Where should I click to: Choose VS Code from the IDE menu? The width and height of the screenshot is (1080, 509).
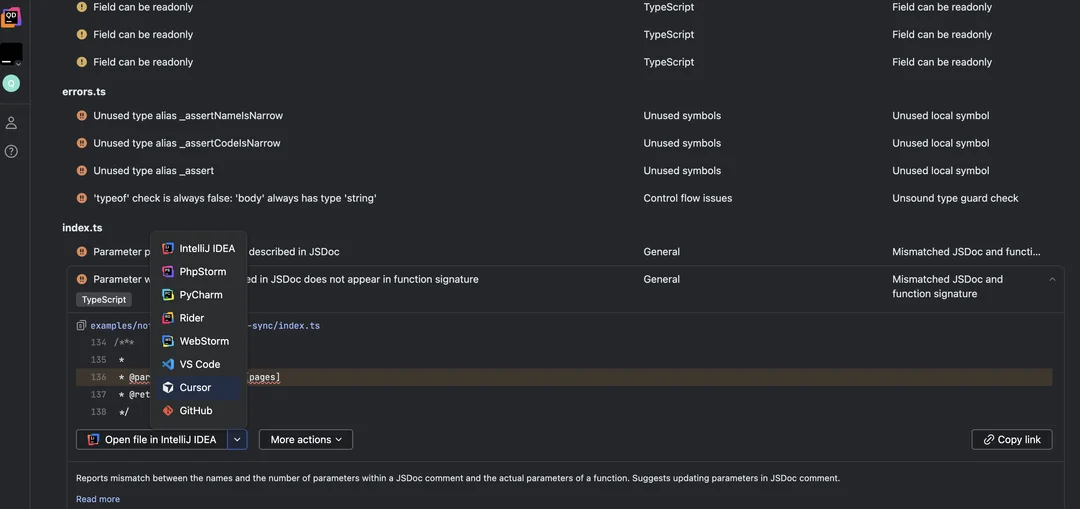198,364
